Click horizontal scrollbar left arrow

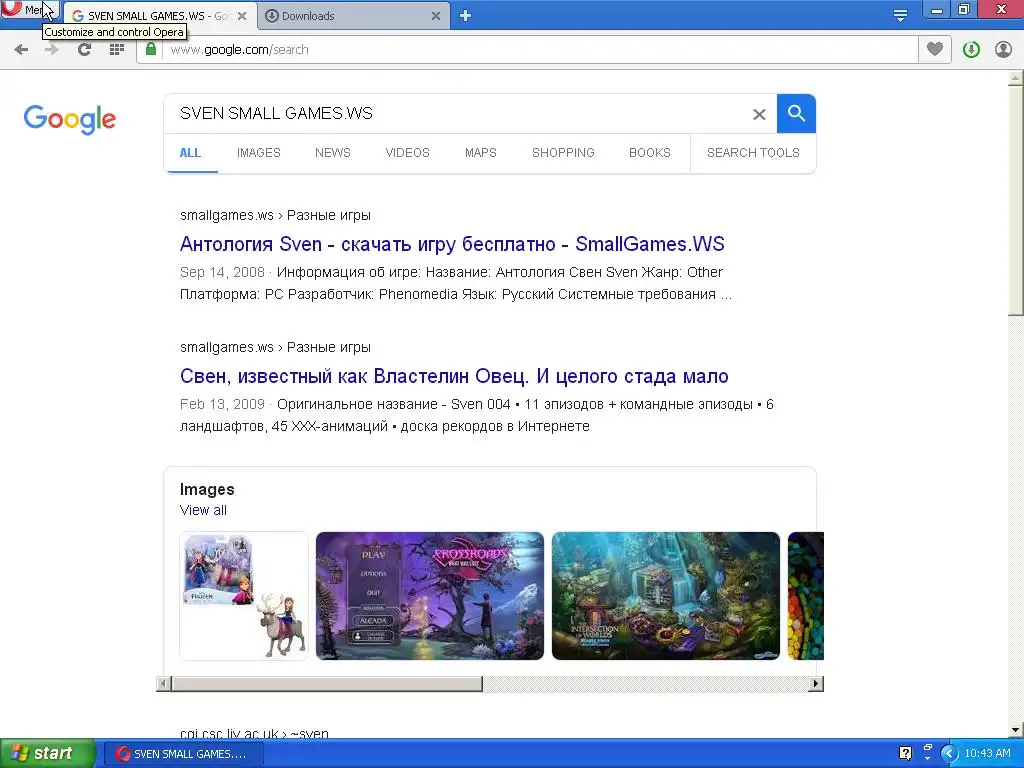tap(164, 684)
